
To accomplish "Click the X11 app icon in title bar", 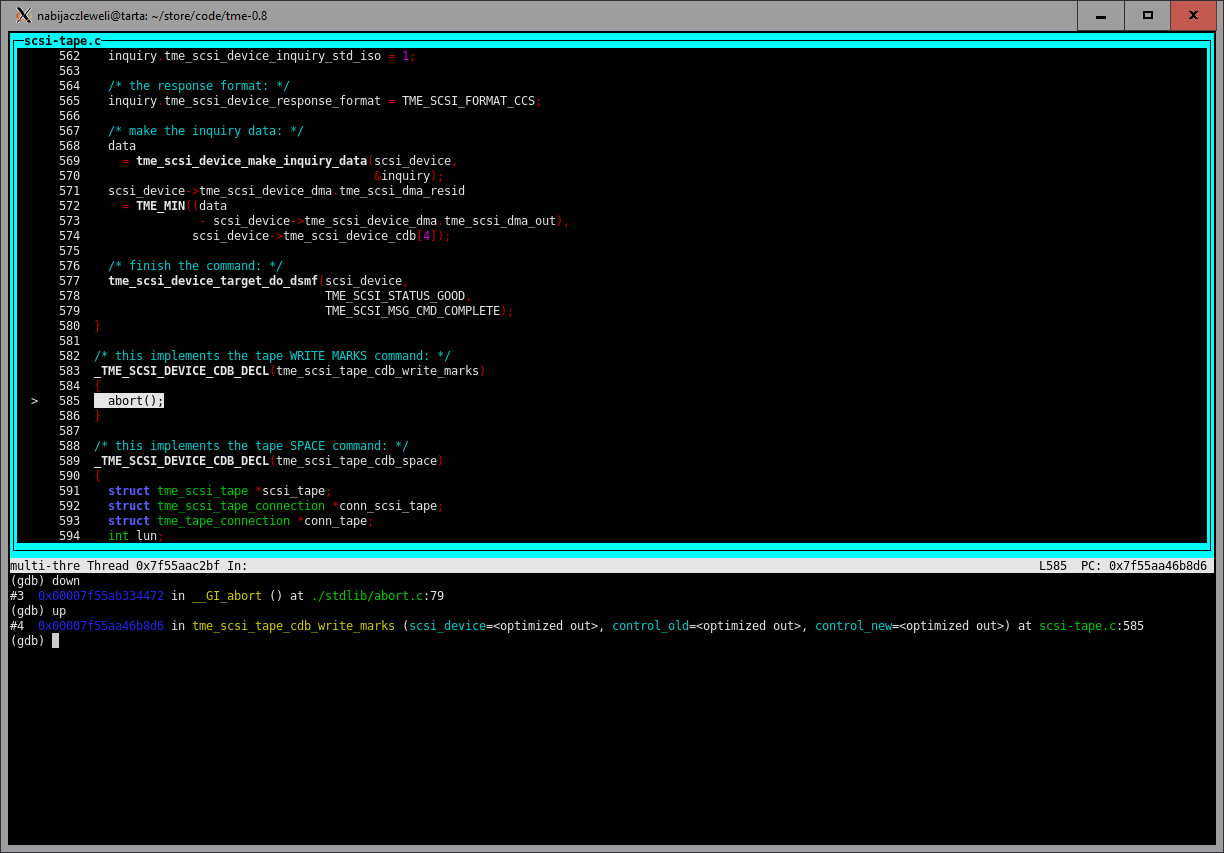I will point(23,15).
